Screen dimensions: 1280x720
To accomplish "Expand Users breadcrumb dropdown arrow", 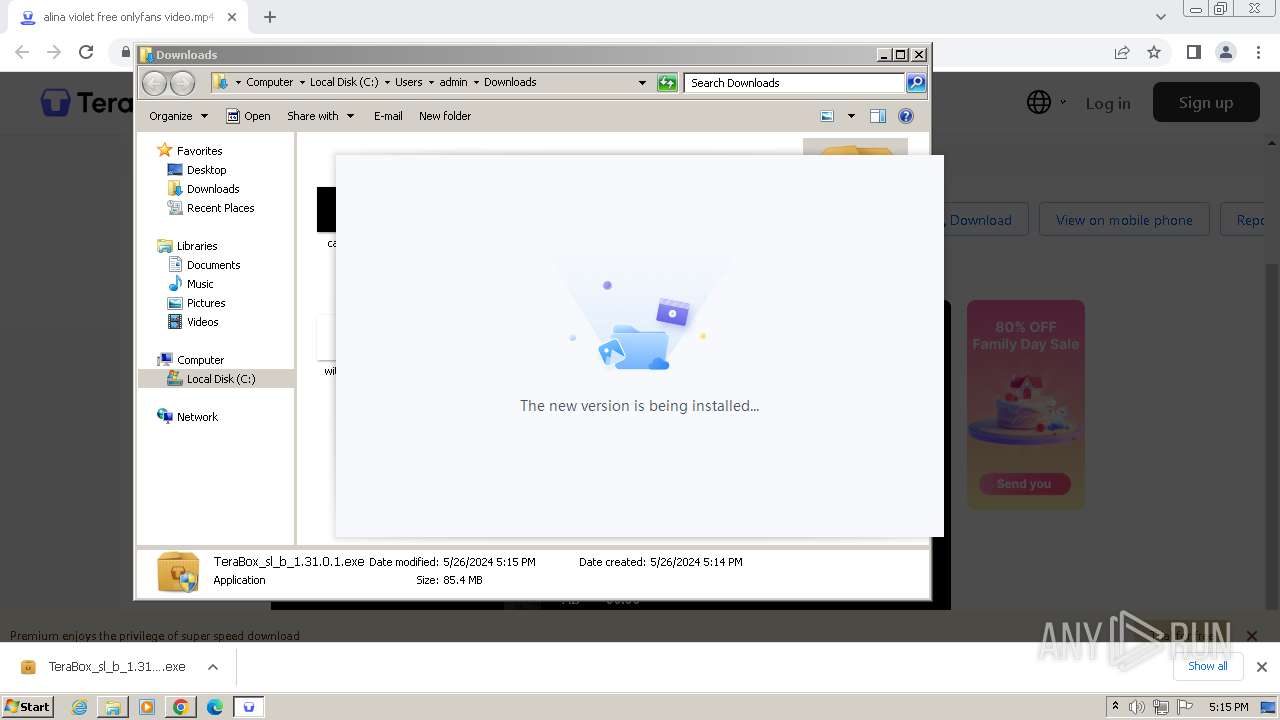I will [x=431, y=83].
